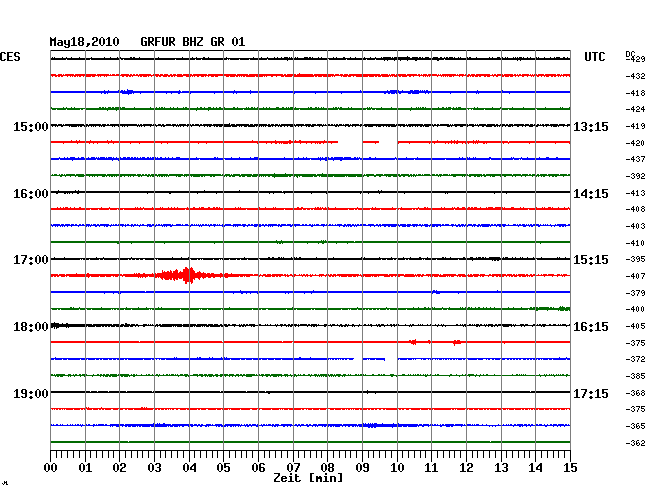The width and height of the screenshot is (650, 494).
Task: Click minute axis label 04
Action: point(189,467)
